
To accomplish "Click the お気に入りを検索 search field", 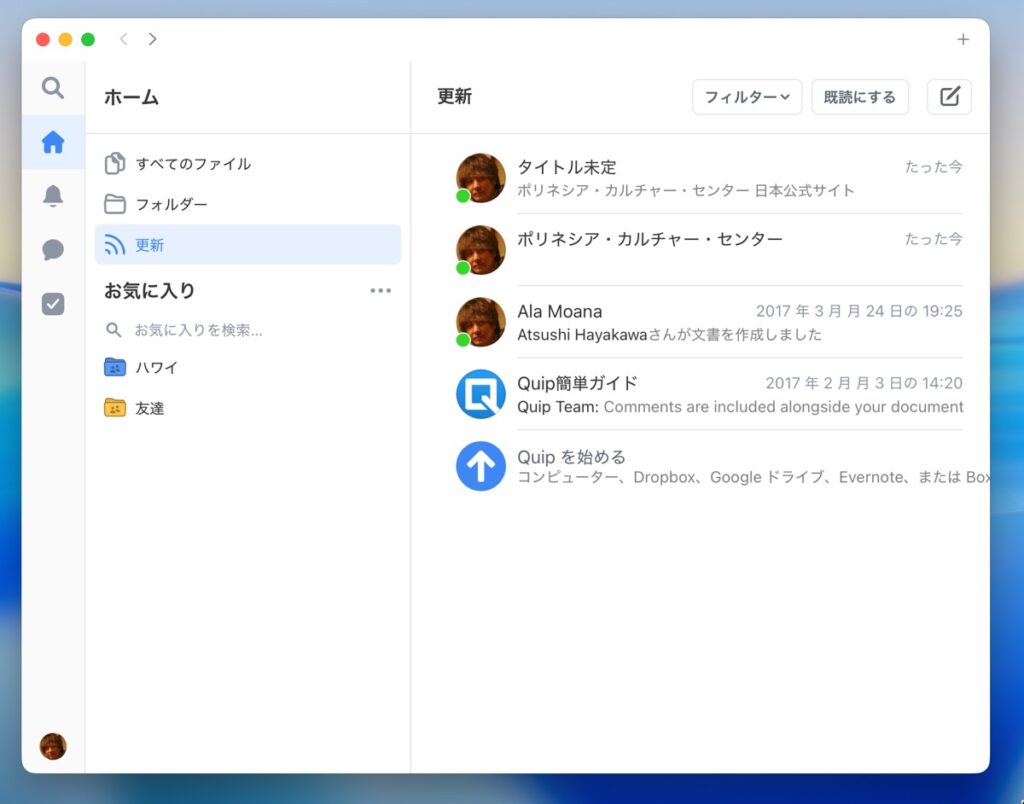I will point(198,330).
